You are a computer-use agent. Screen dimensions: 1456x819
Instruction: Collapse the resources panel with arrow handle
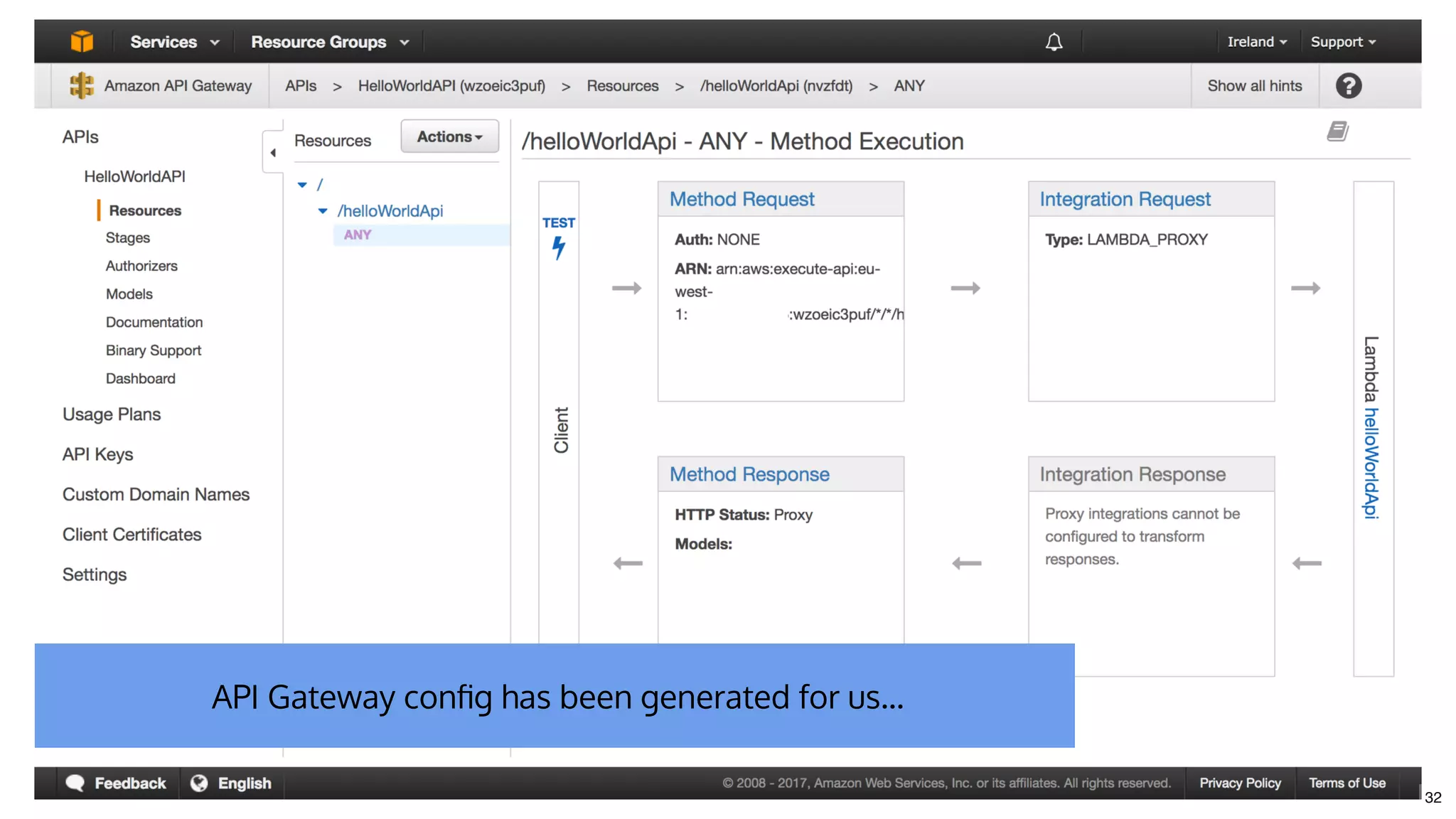pos(272,152)
